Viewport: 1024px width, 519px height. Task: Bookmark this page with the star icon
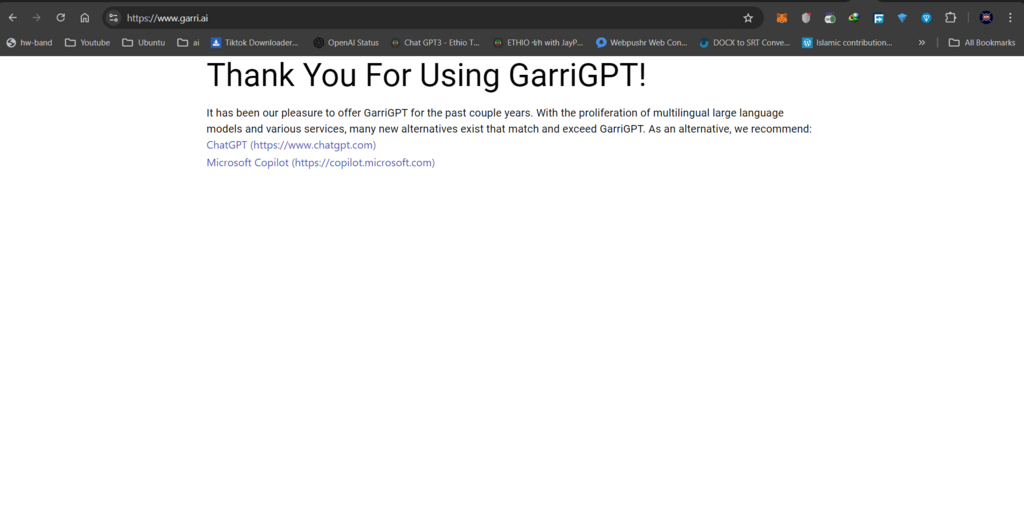pos(748,18)
